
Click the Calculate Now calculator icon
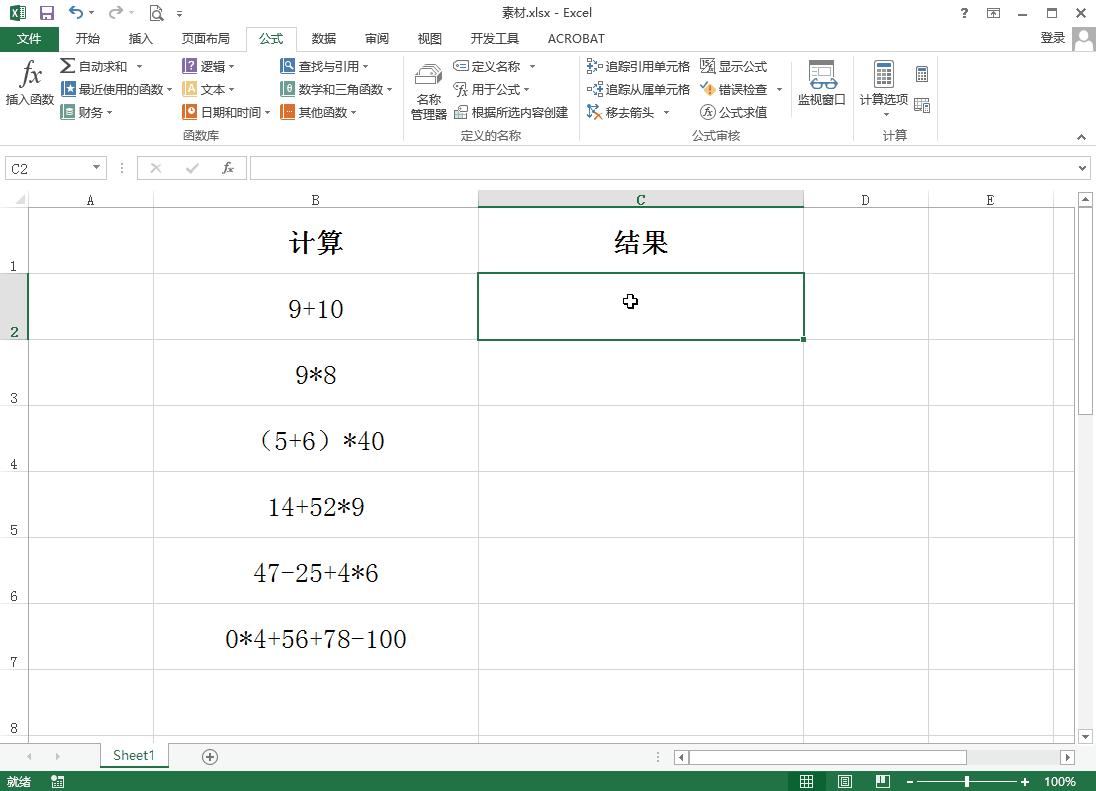922,73
